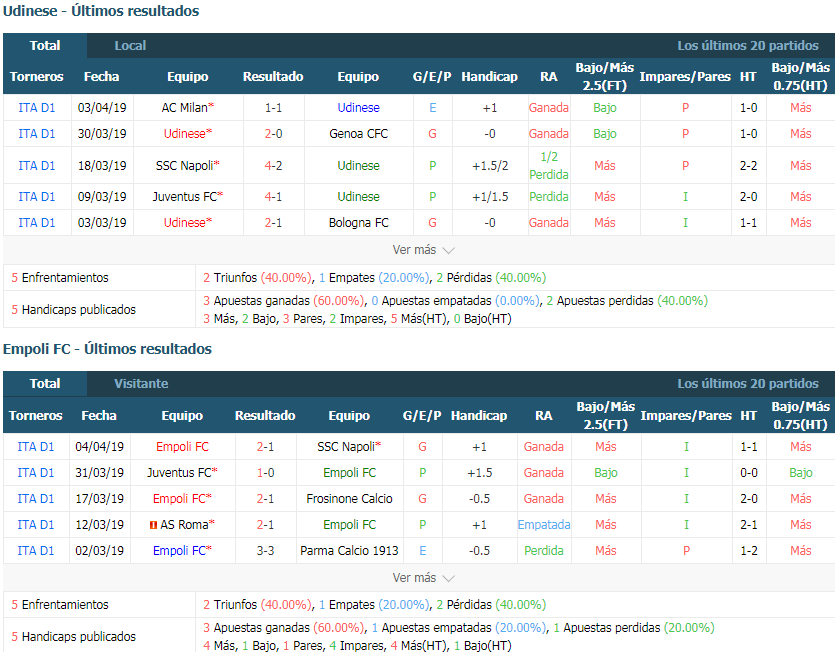This screenshot has width=835, height=652.
Task: Click the +1.5 handicap in Juventus vs Empoli row
Action: pyautogui.click(x=479, y=472)
